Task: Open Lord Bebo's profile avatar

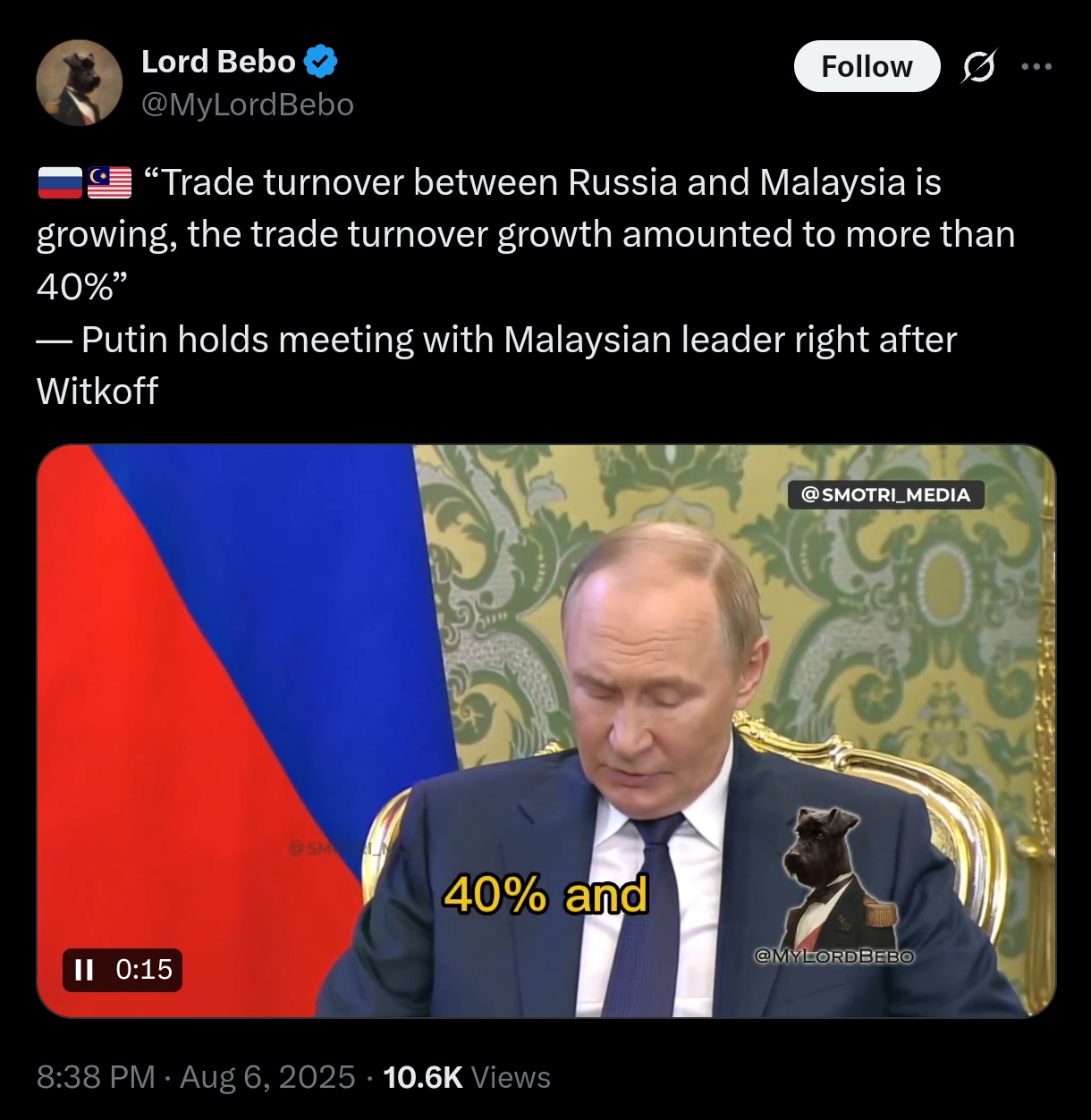Action: [x=79, y=83]
